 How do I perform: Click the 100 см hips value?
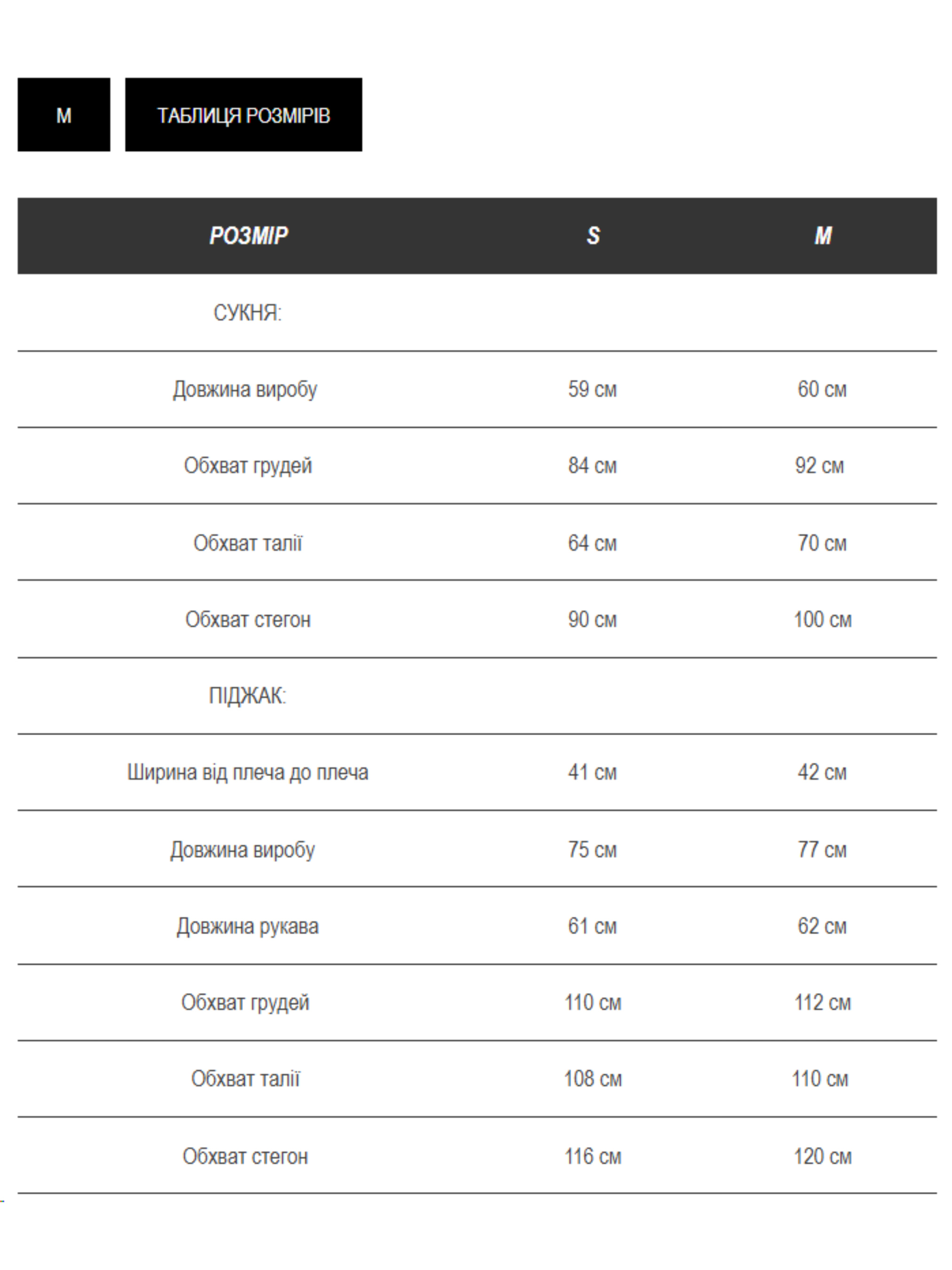pos(822,619)
